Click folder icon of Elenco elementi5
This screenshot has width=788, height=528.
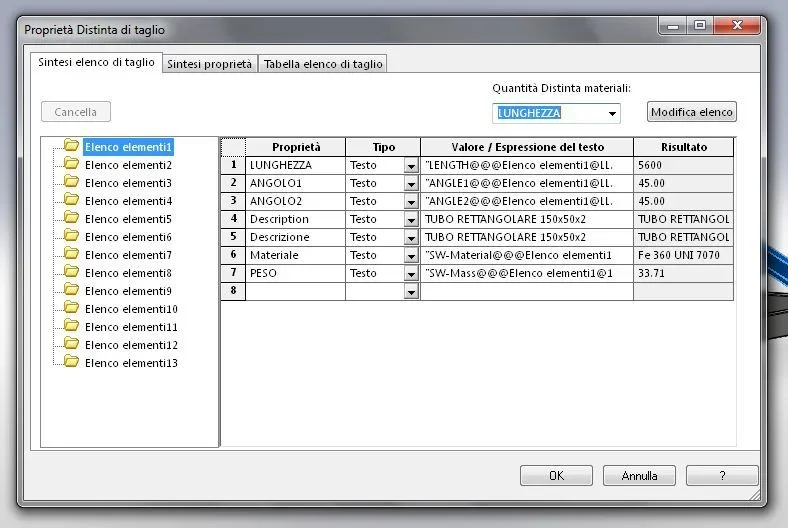(71, 218)
